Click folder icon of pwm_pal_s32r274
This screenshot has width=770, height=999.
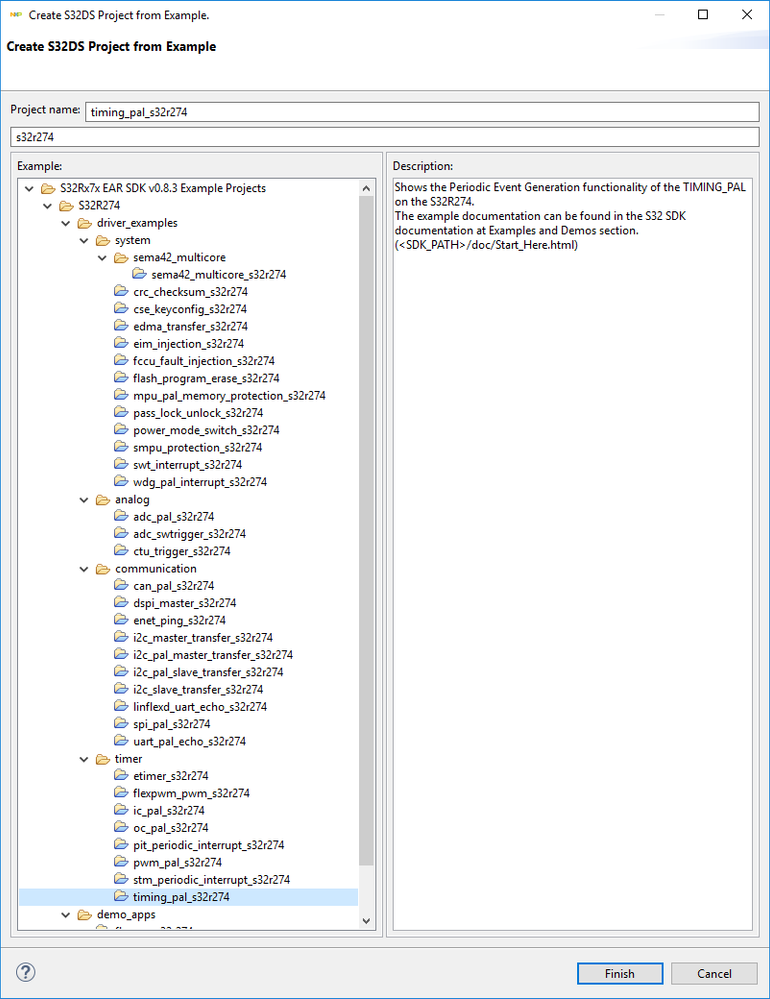coord(121,861)
